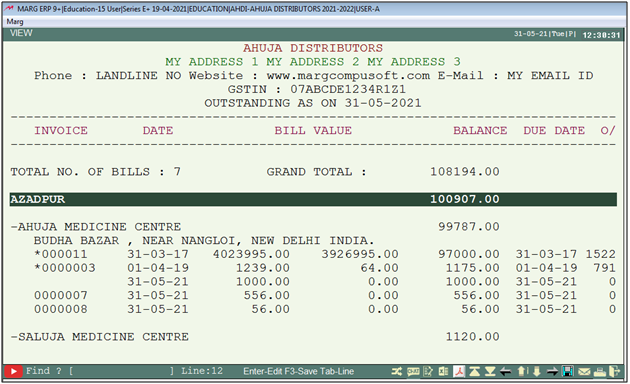Export report to Excel icon
Image resolution: width=630 pixels, height=384 pixels.
click(443, 372)
